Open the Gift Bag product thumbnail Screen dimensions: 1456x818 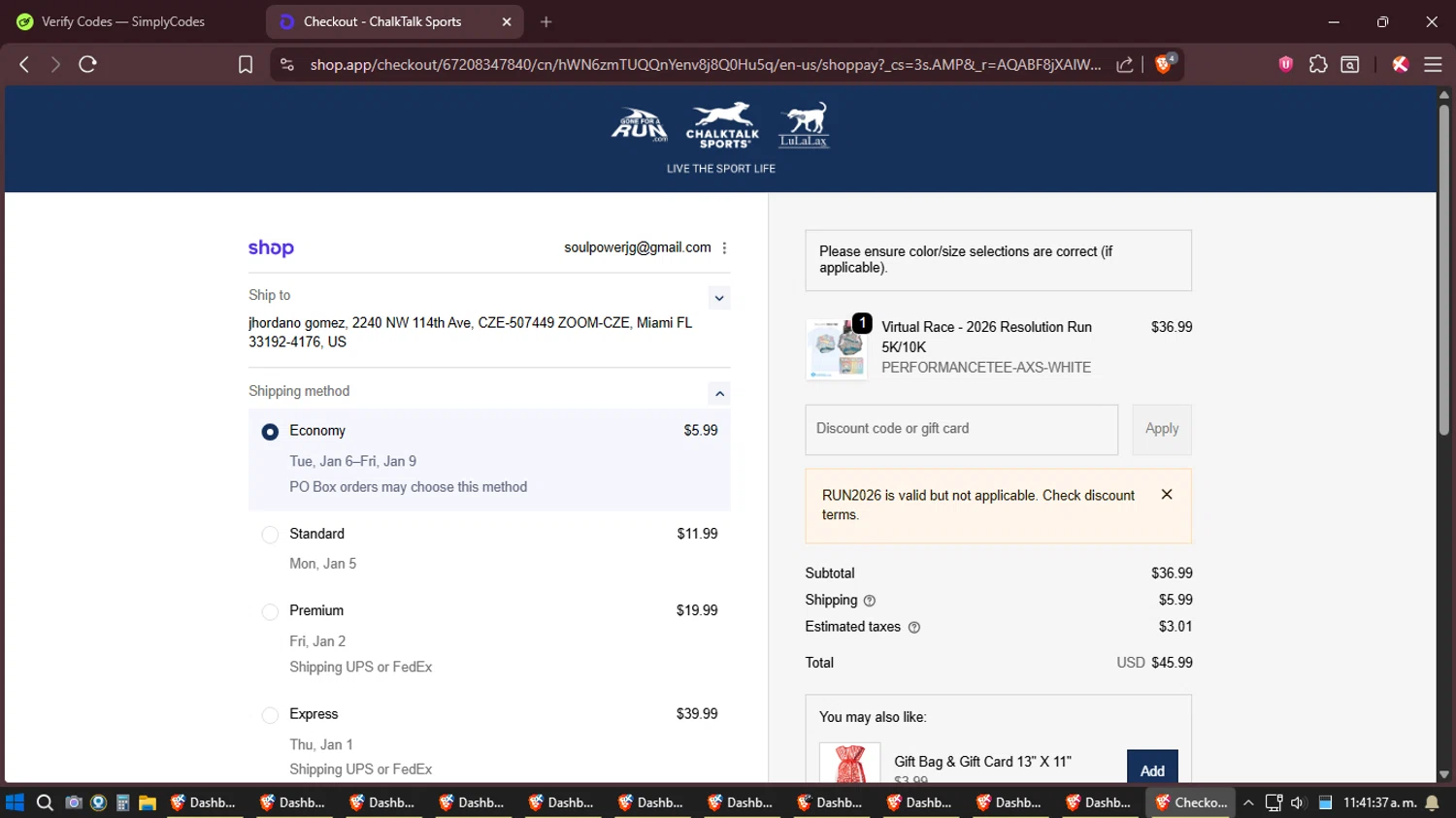pyautogui.click(x=849, y=764)
